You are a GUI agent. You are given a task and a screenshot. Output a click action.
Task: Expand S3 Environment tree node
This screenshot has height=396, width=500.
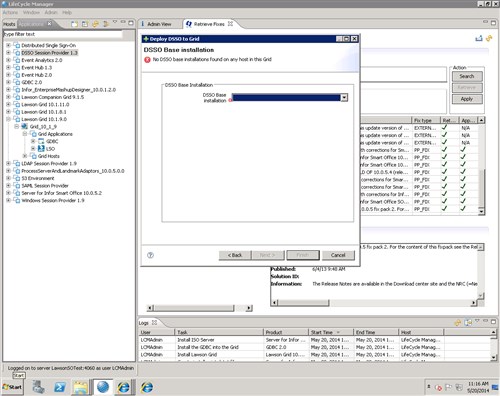tap(8, 178)
